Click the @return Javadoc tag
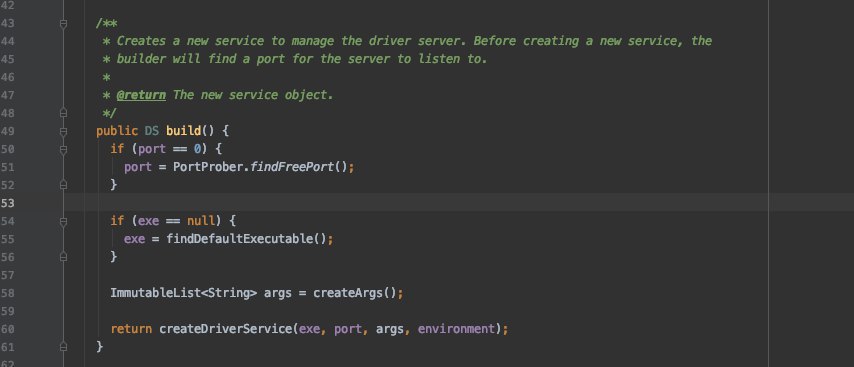The image size is (854, 367). coord(141,95)
